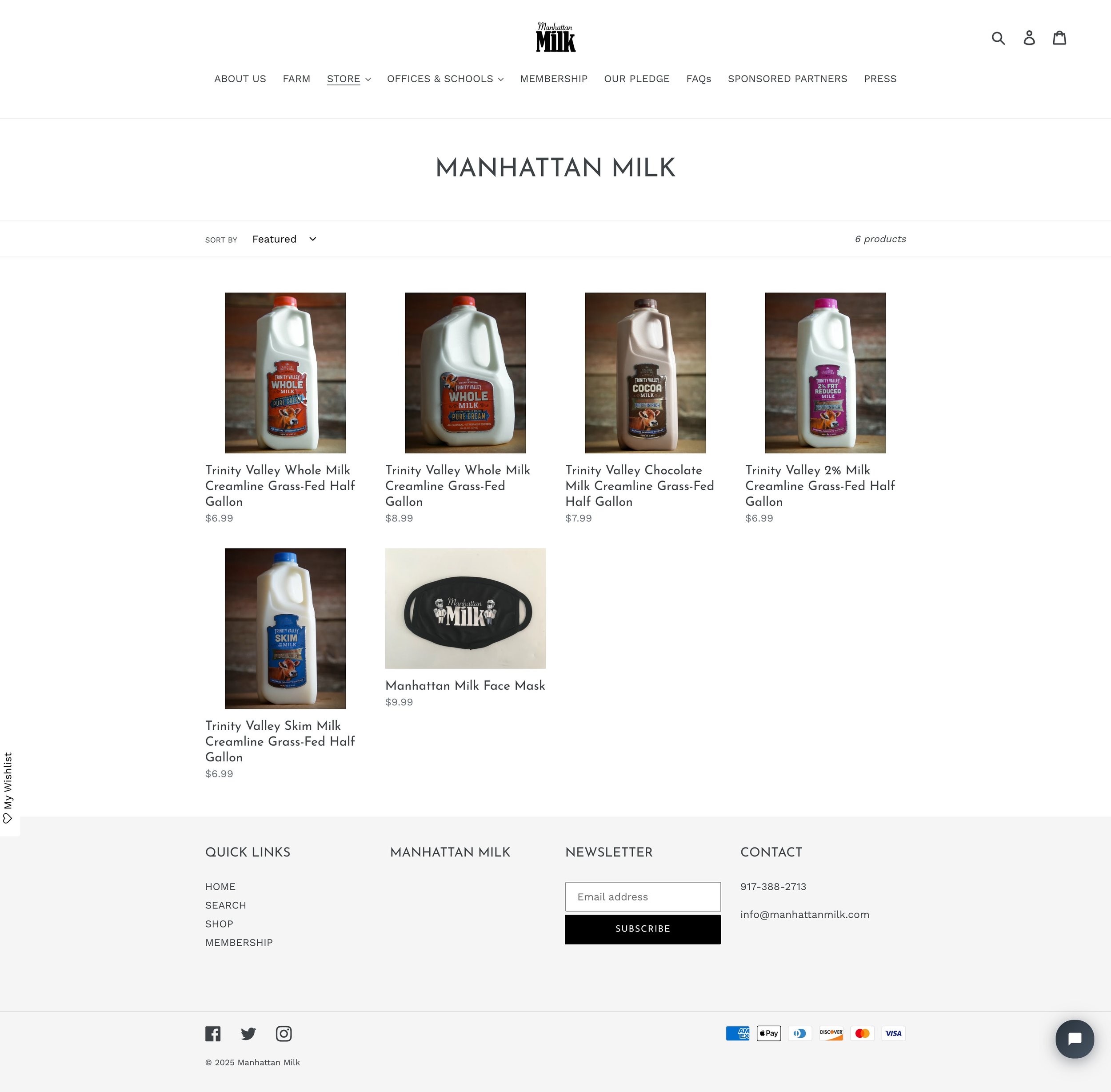Open the search magnifier icon
The height and width of the screenshot is (1092, 1111).
point(998,38)
